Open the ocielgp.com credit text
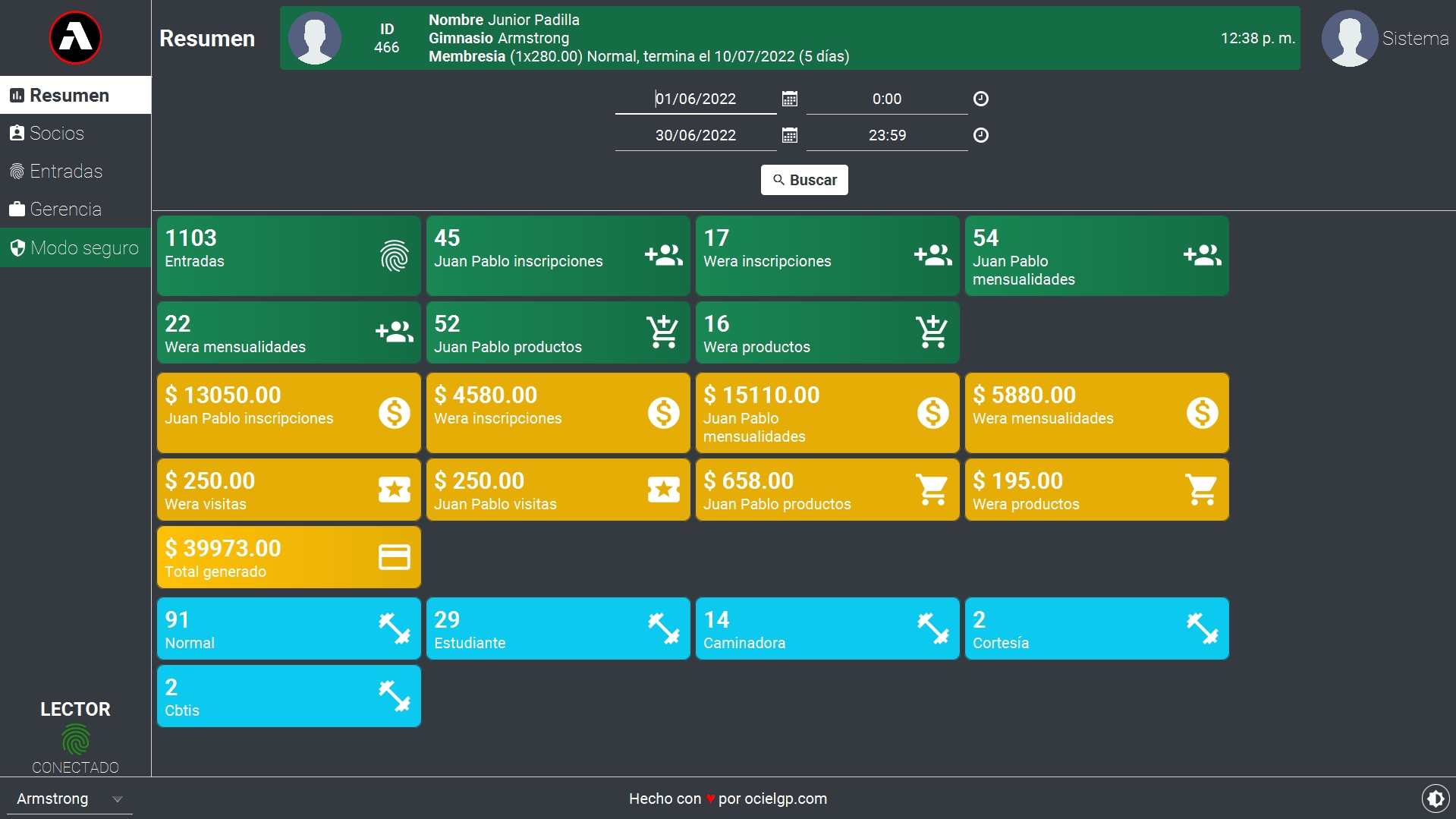The image size is (1456, 819). (x=785, y=799)
